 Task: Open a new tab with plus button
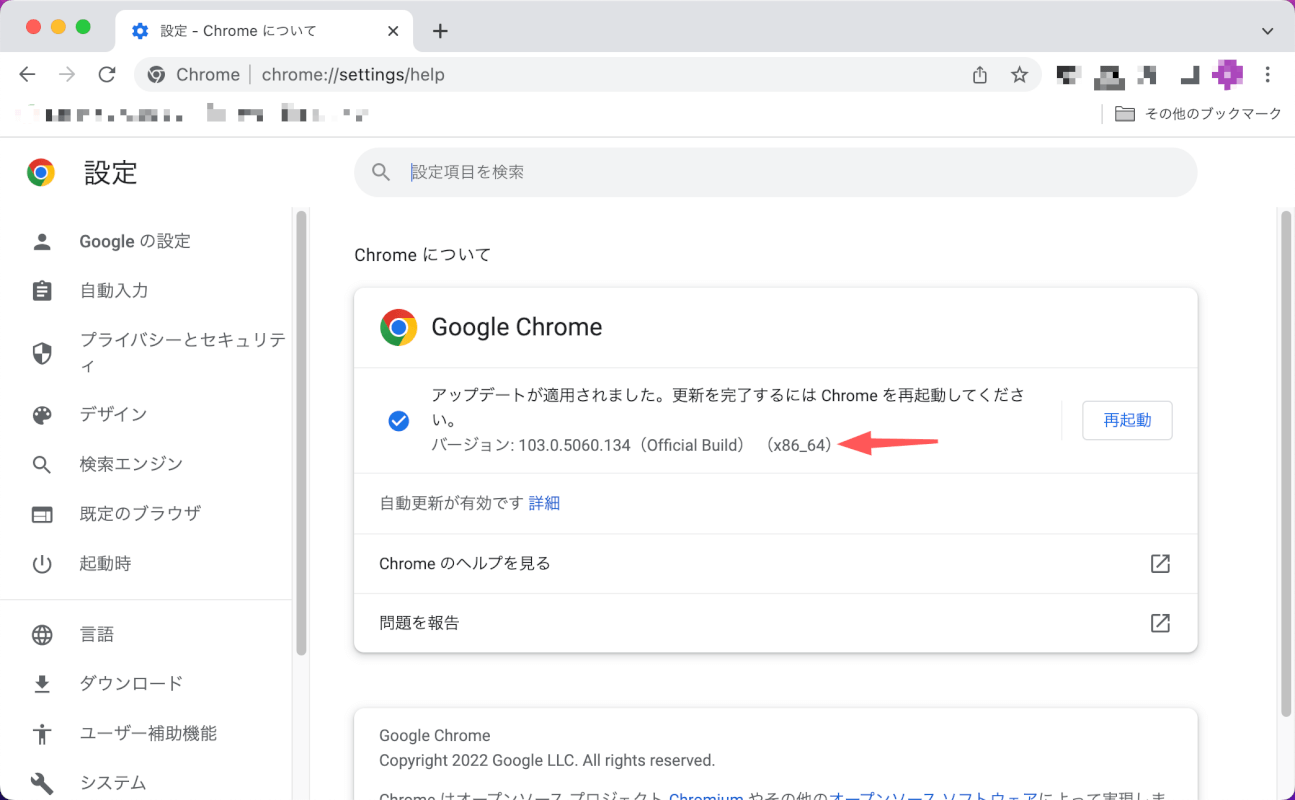[440, 31]
